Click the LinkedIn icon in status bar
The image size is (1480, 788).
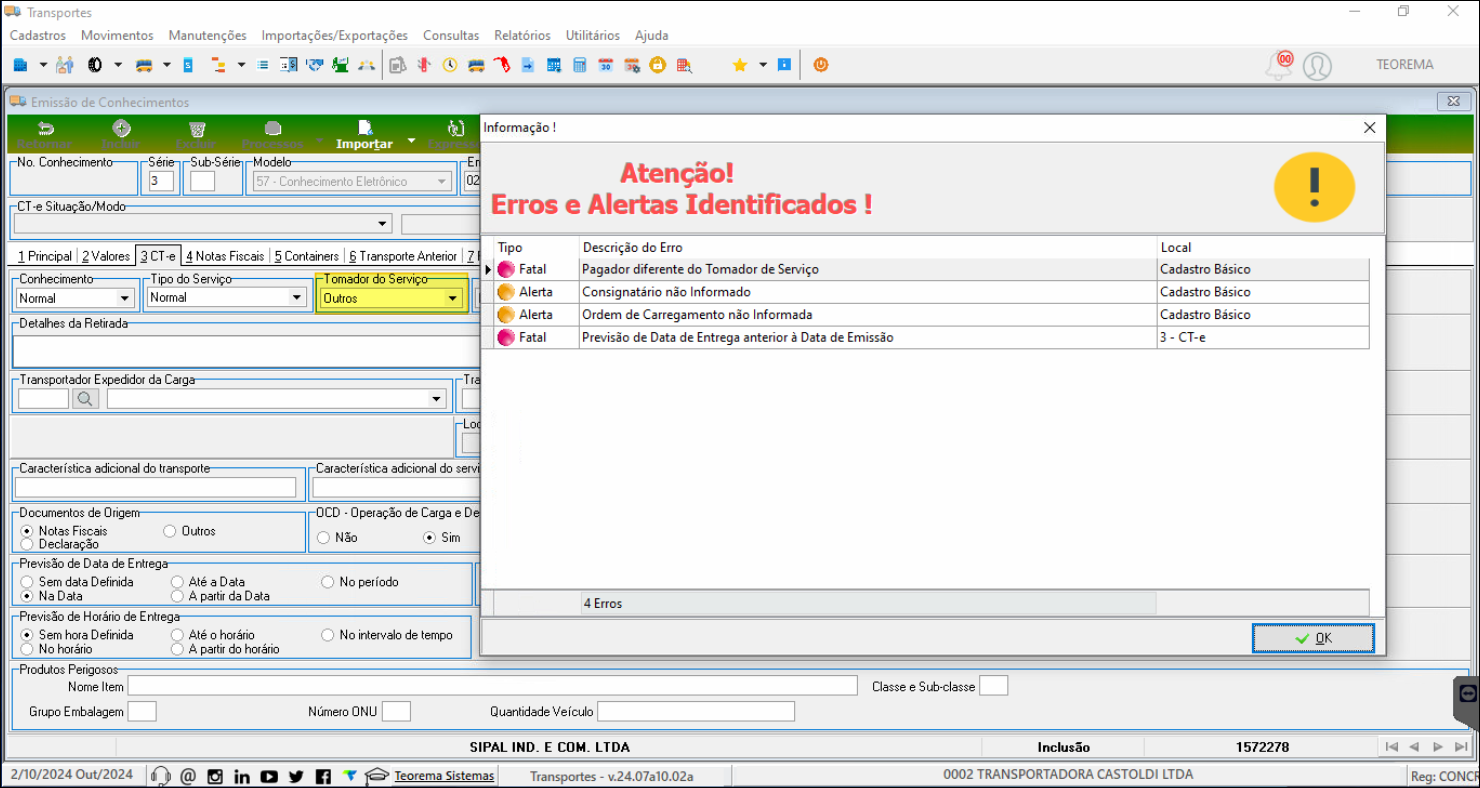[242, 776]
